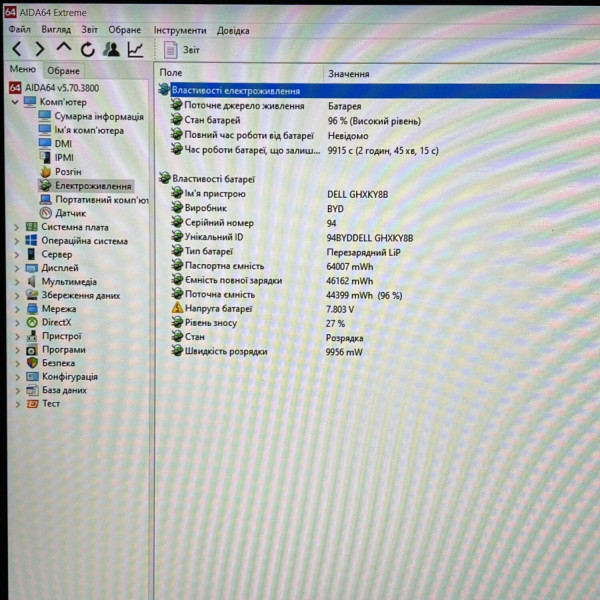Expand the Мультимедіа node
The width and height of the screenshot is (600, 600).
(x=17, y=282)
